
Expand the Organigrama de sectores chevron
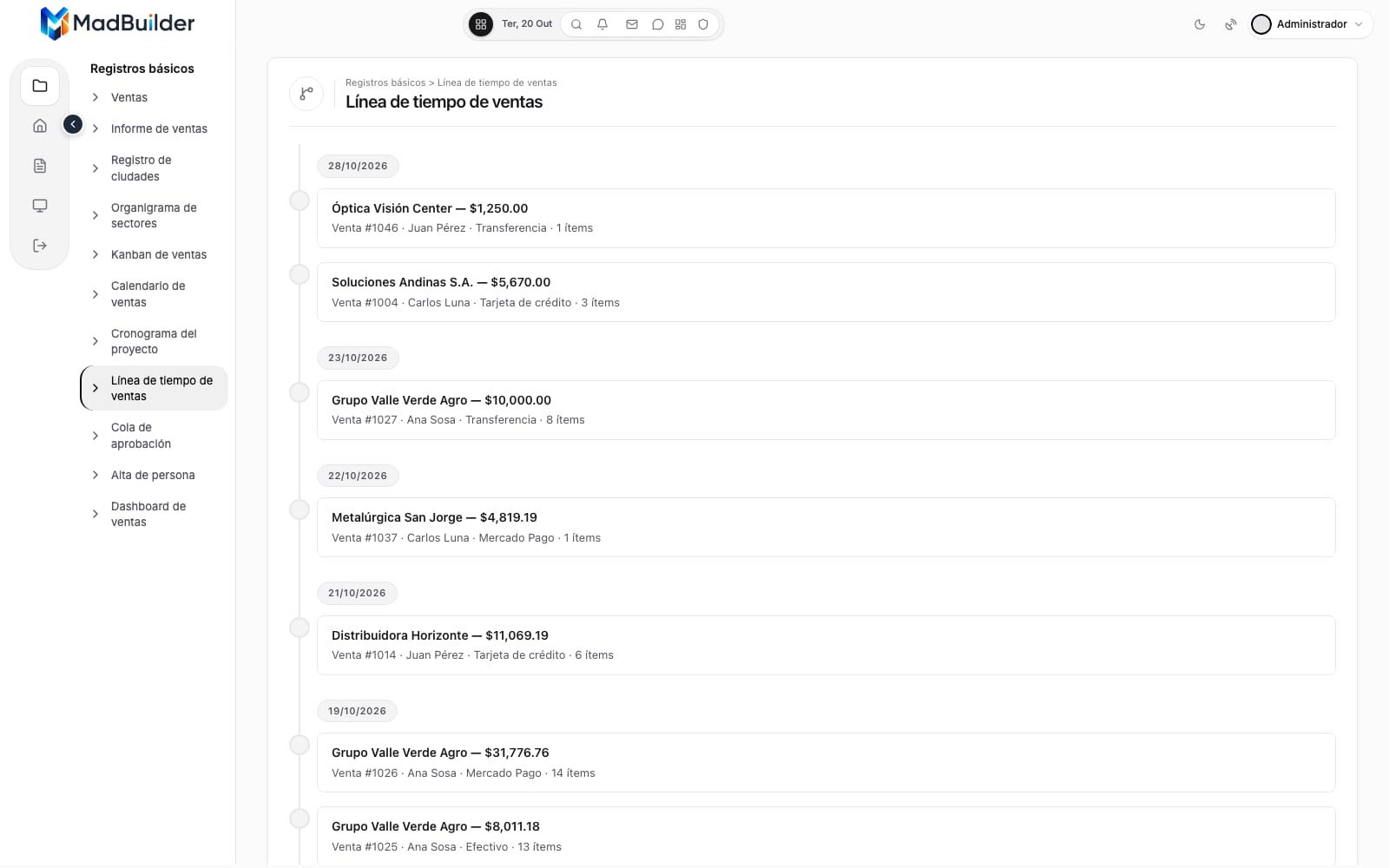click(x=95, y=215)
